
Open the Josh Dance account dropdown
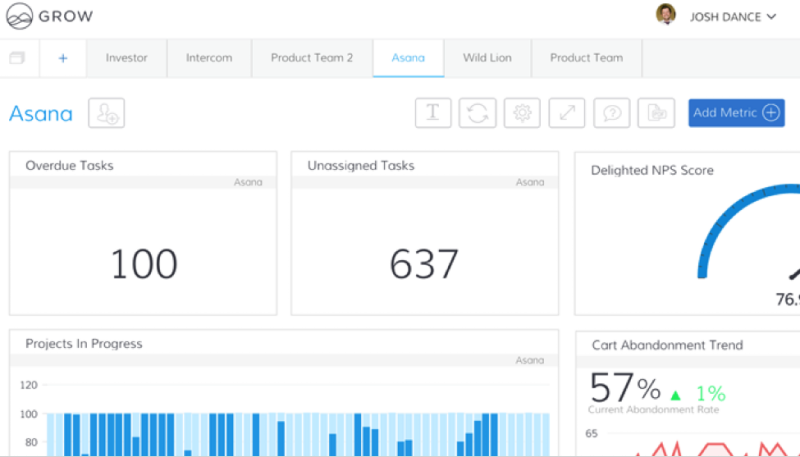coord(733,17)
